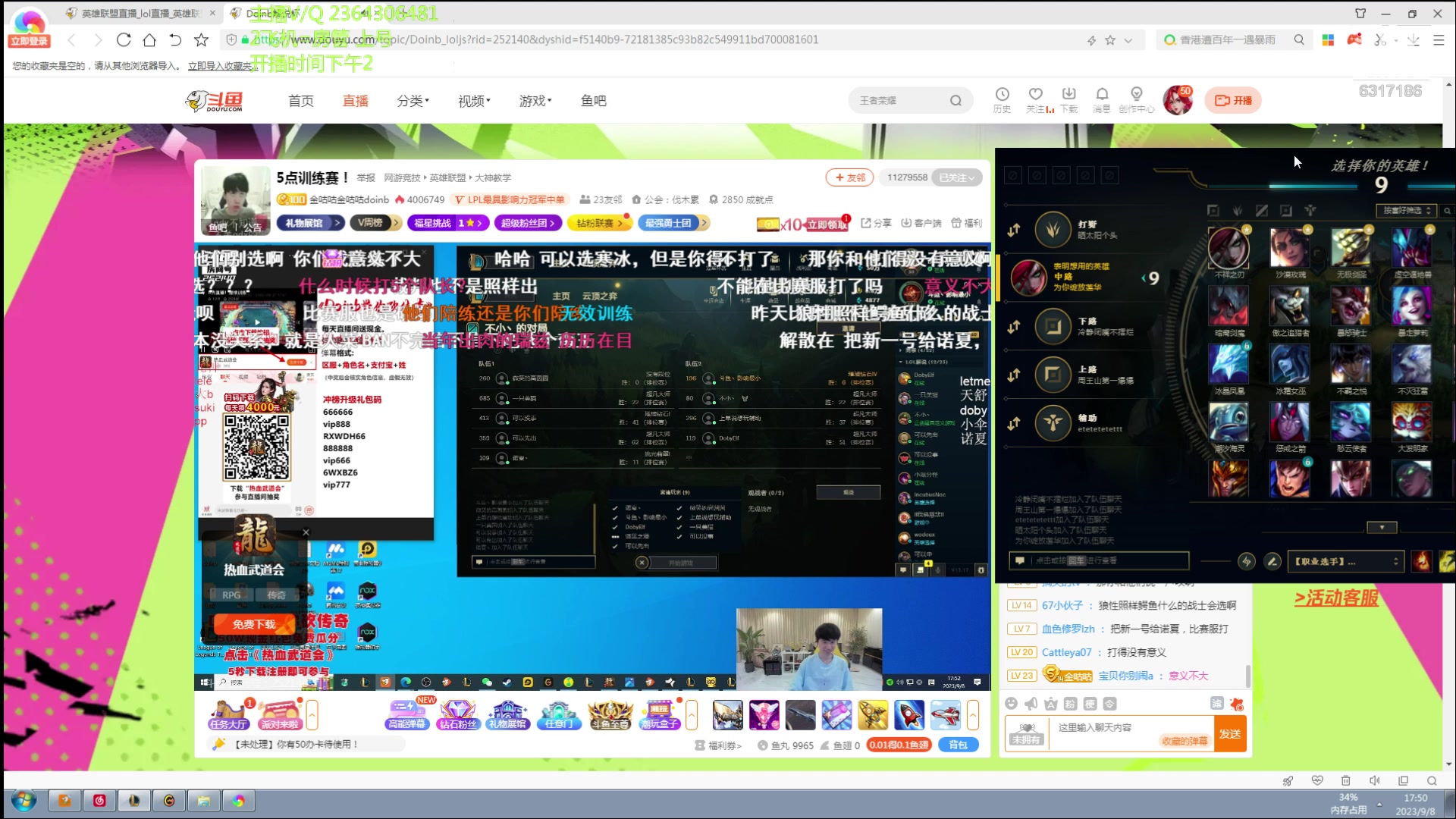Click the 开播 start streaming button
The width and height of the screenshot is (1456, 819).
pos(1233,100)
